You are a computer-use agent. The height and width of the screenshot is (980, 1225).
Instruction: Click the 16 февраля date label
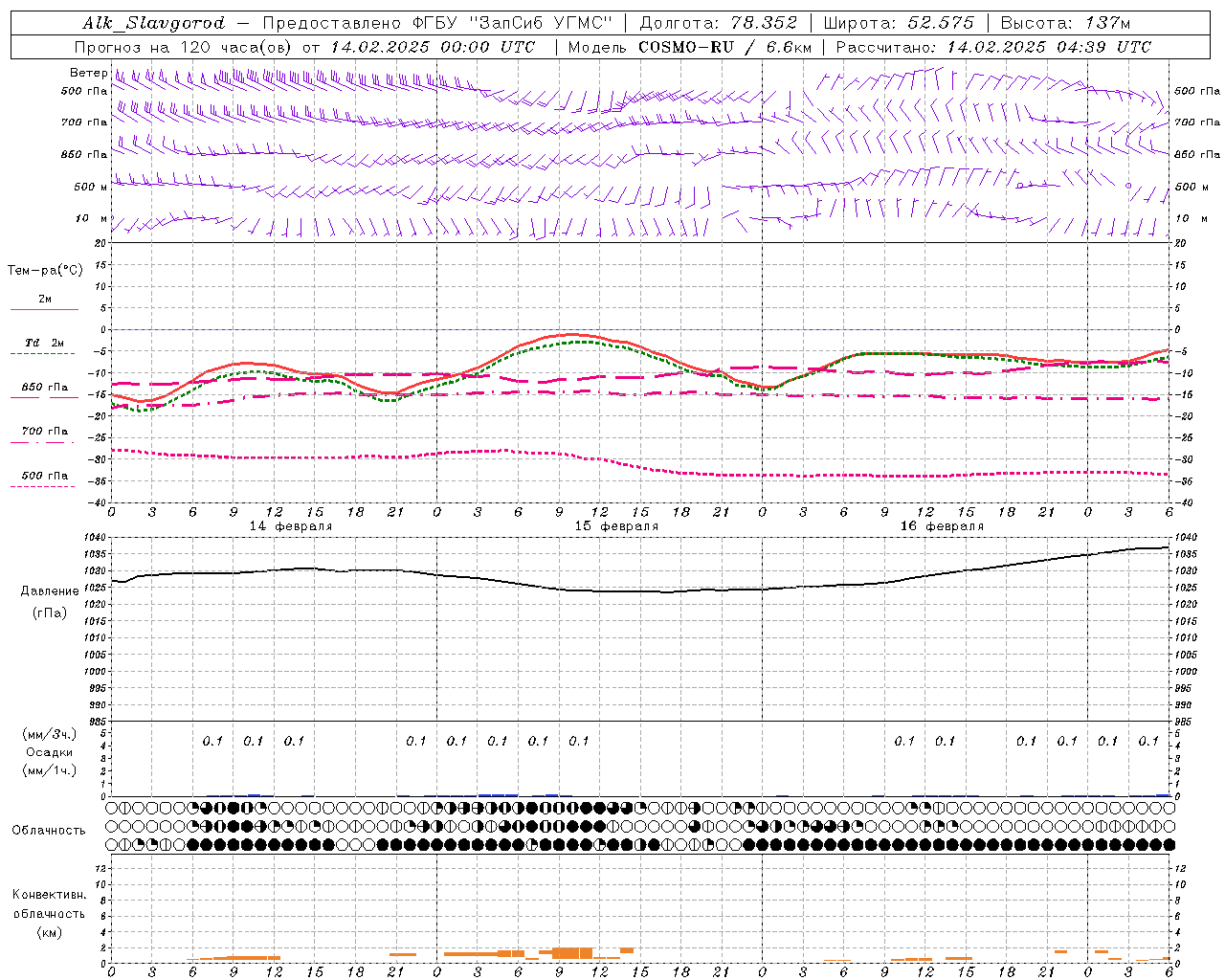[x=942, y=526]
